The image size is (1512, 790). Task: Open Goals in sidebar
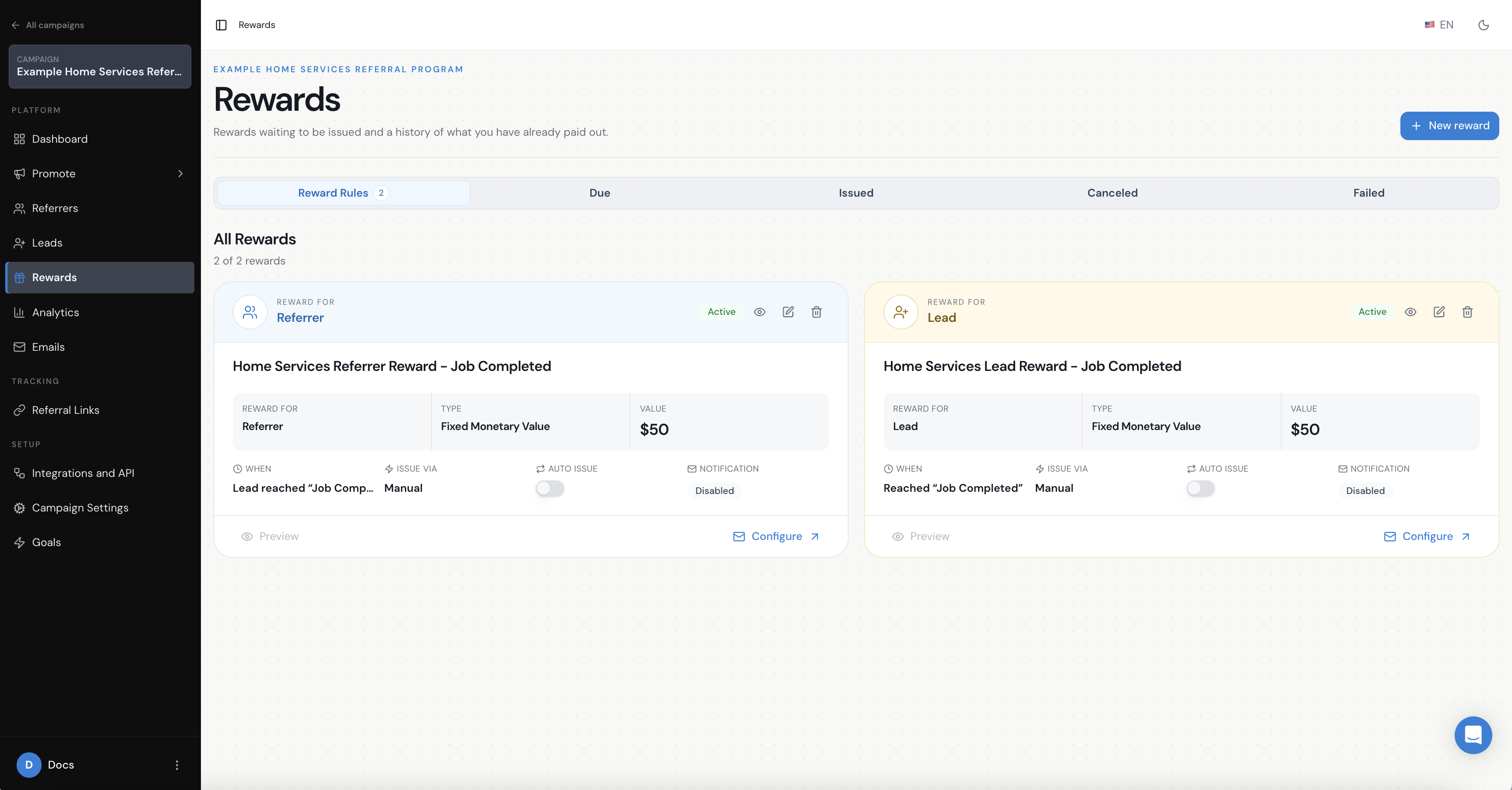click(x=100, y=543)
